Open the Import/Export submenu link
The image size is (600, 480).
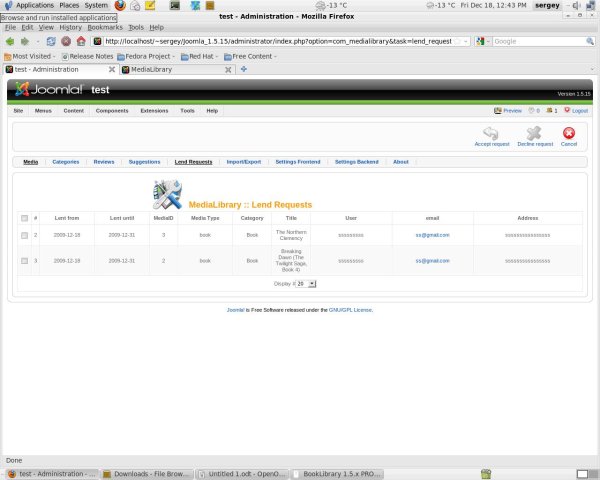tap(244, 162)
